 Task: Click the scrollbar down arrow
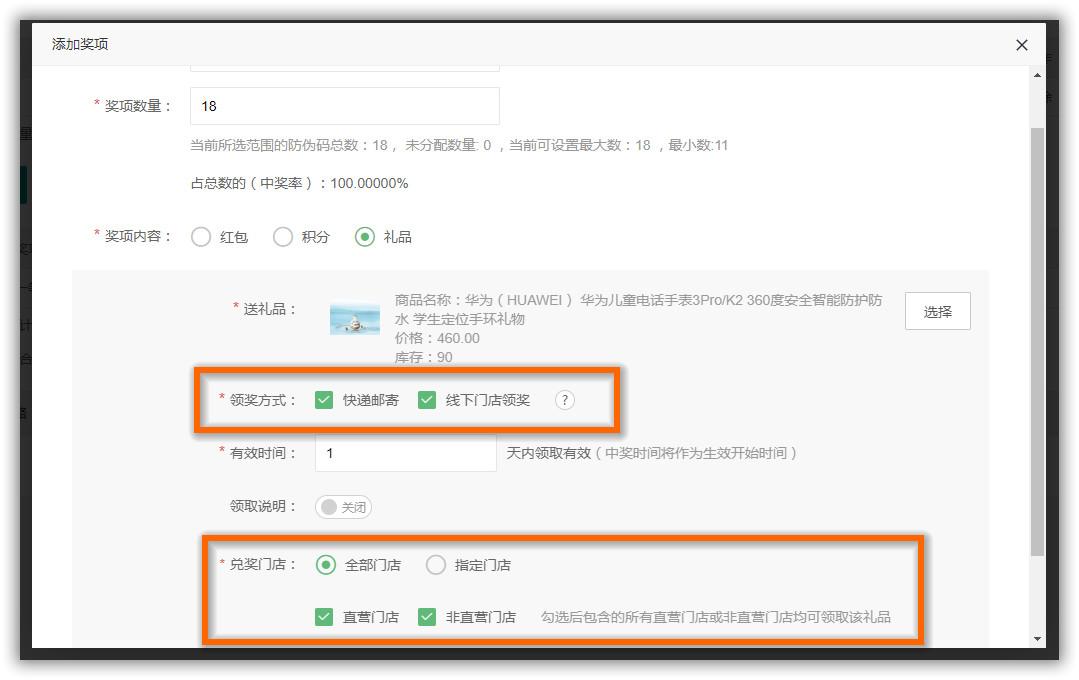point(1037,639)
